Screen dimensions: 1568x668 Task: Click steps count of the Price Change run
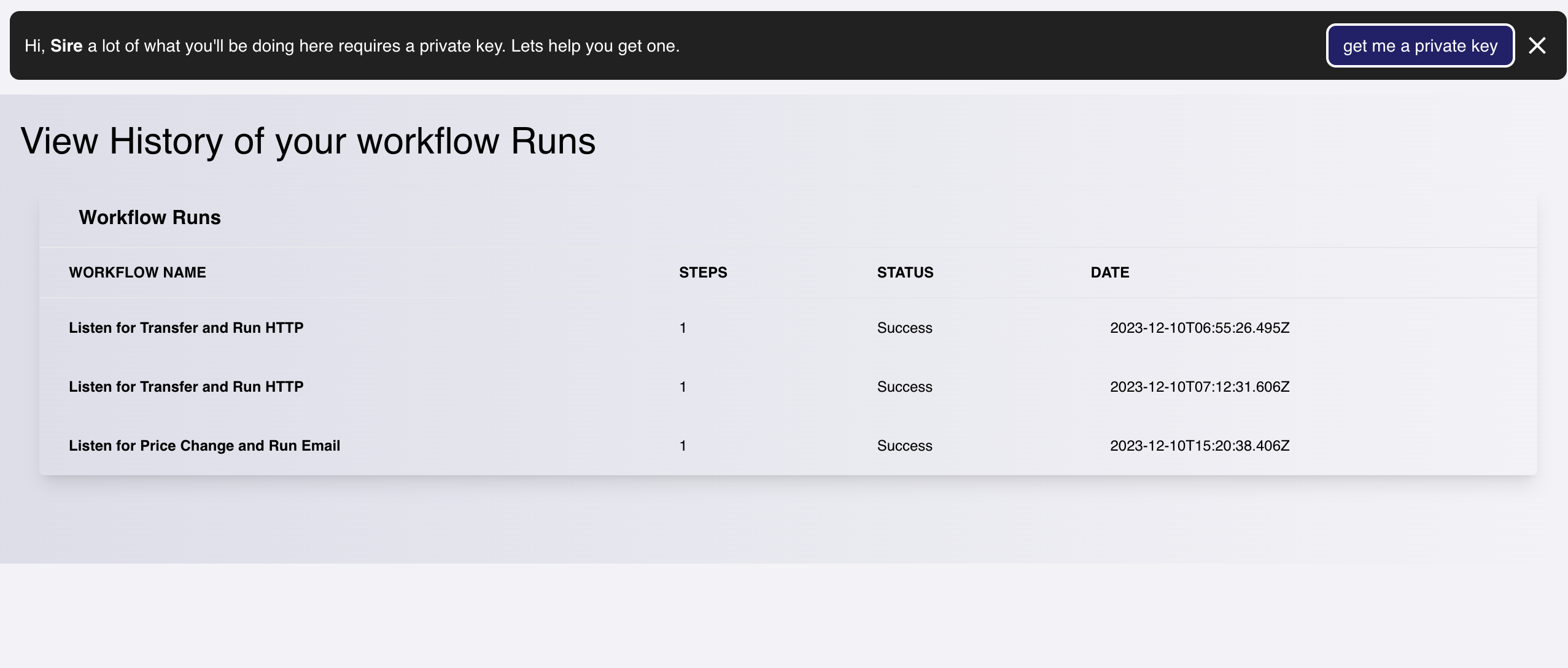683,446
